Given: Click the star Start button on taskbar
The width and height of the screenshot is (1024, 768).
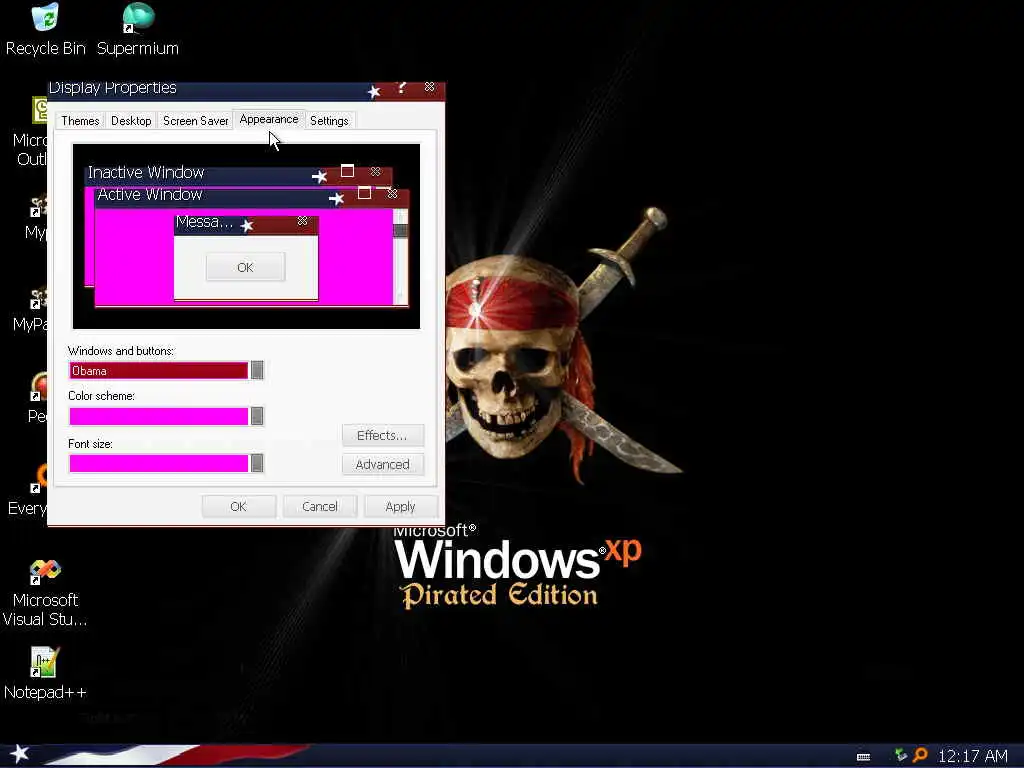Looking at the screenshot, I should tap(20, 754).
